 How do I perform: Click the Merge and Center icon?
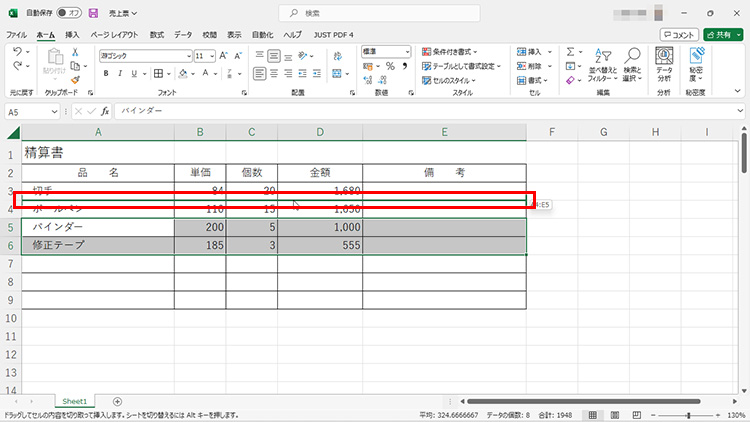319,73
